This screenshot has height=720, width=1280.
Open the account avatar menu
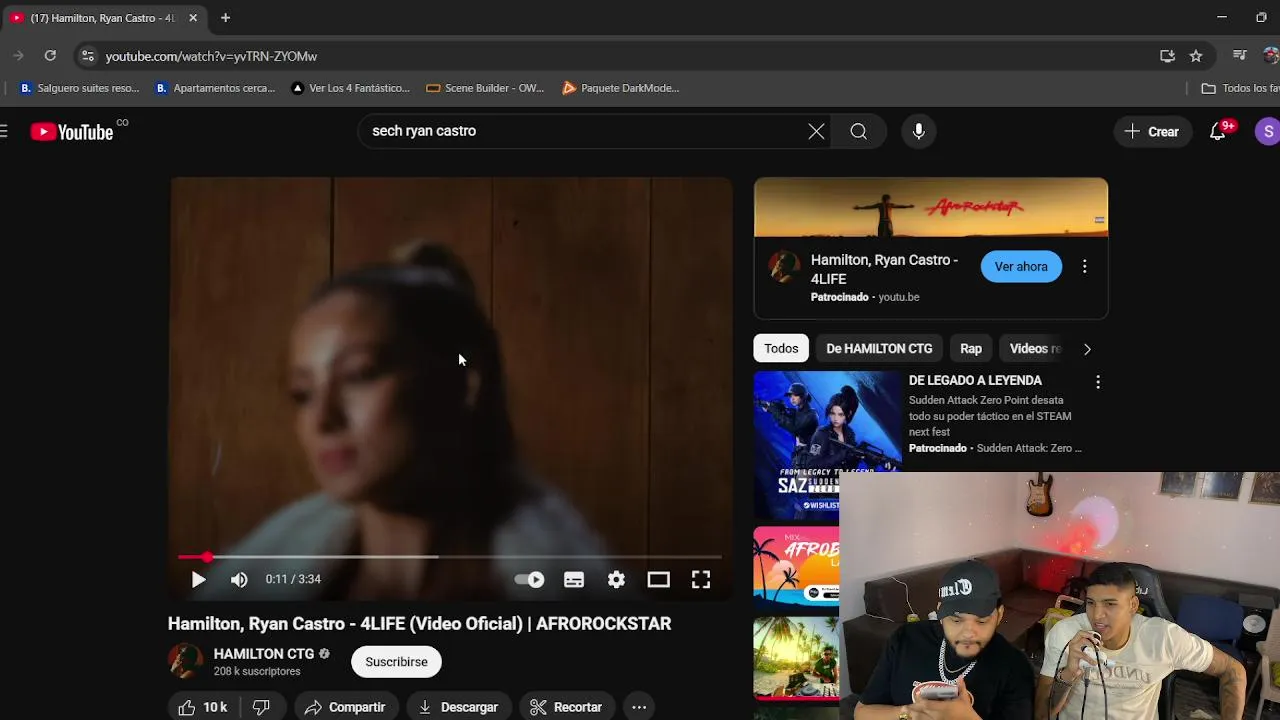pos(1268,132)
